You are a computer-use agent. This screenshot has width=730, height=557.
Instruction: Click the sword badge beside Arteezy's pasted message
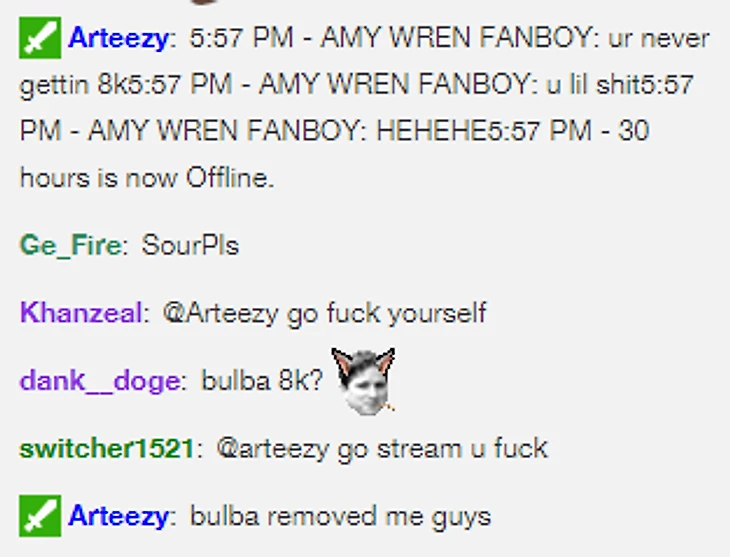40,38
